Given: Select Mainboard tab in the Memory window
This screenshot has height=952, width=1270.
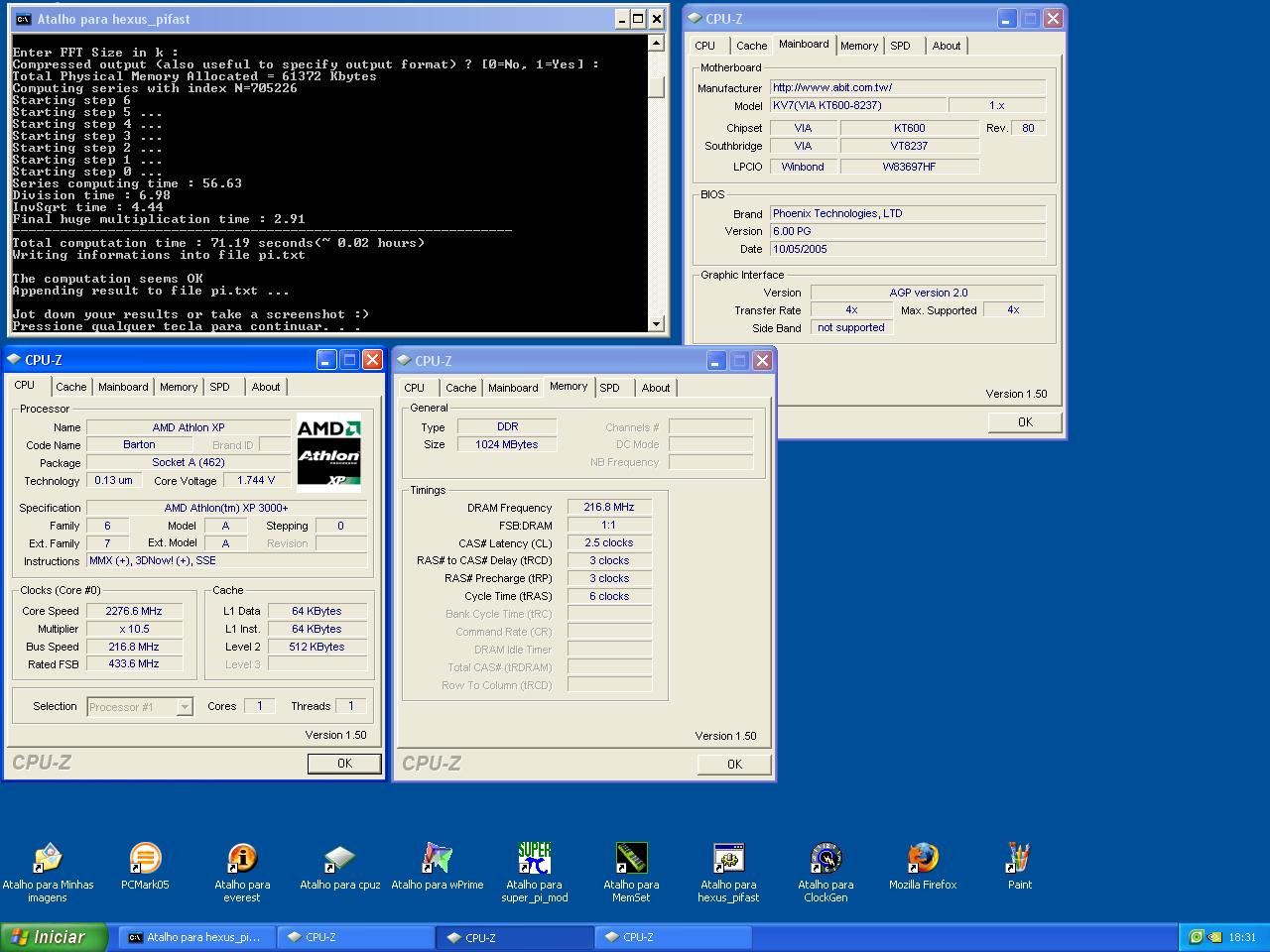Looking at the screenshot, I should 513,388.
